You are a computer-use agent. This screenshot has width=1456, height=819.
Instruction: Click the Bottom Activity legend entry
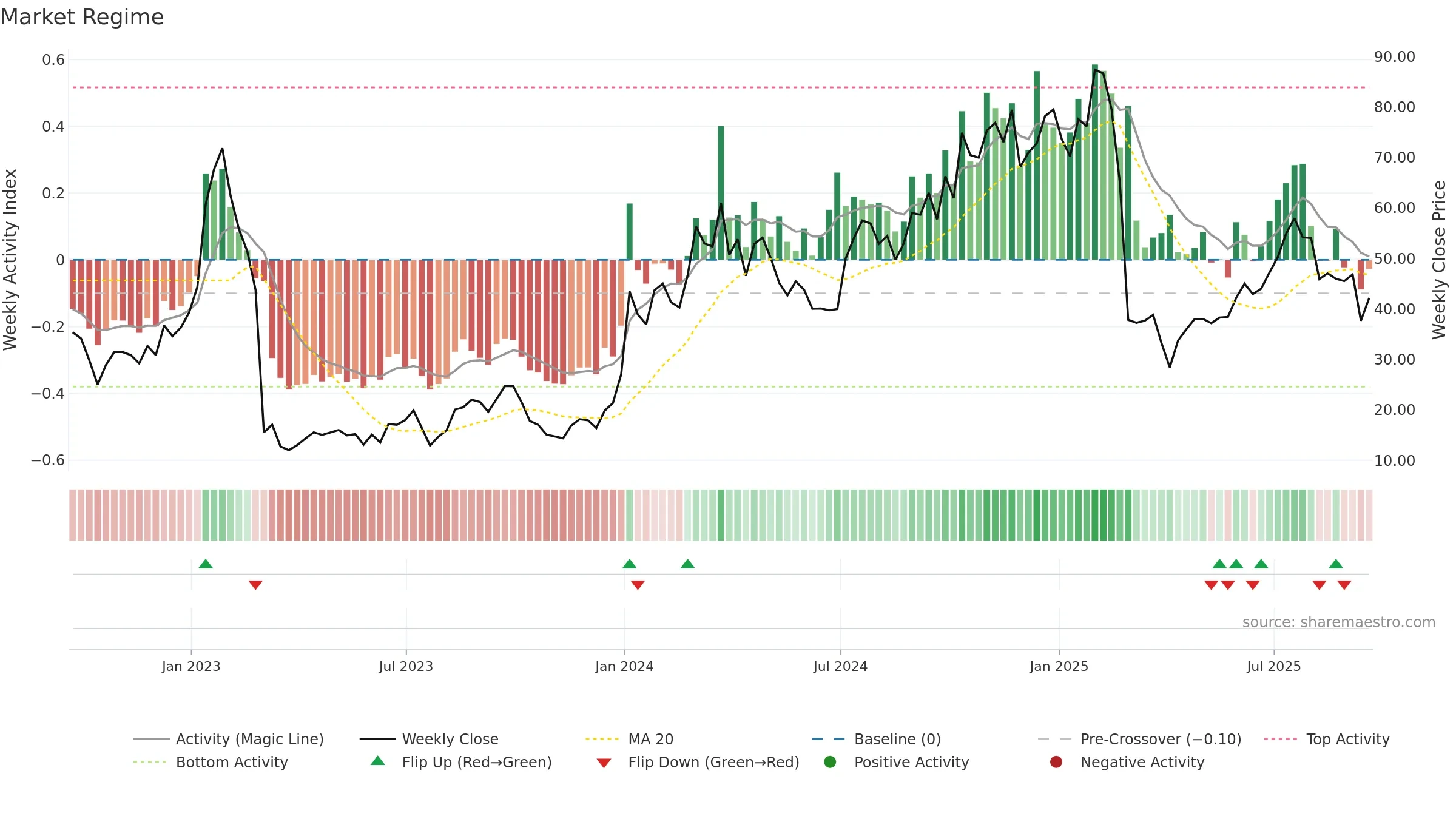[211, 762]
